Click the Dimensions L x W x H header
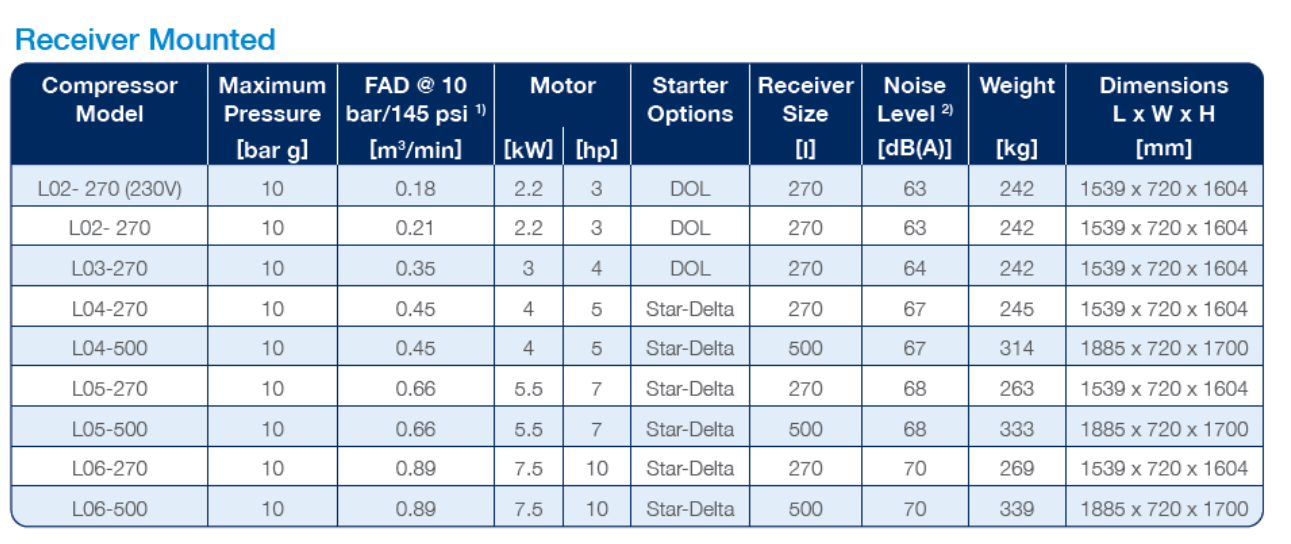1291x544 pixels. [1164, 100]
